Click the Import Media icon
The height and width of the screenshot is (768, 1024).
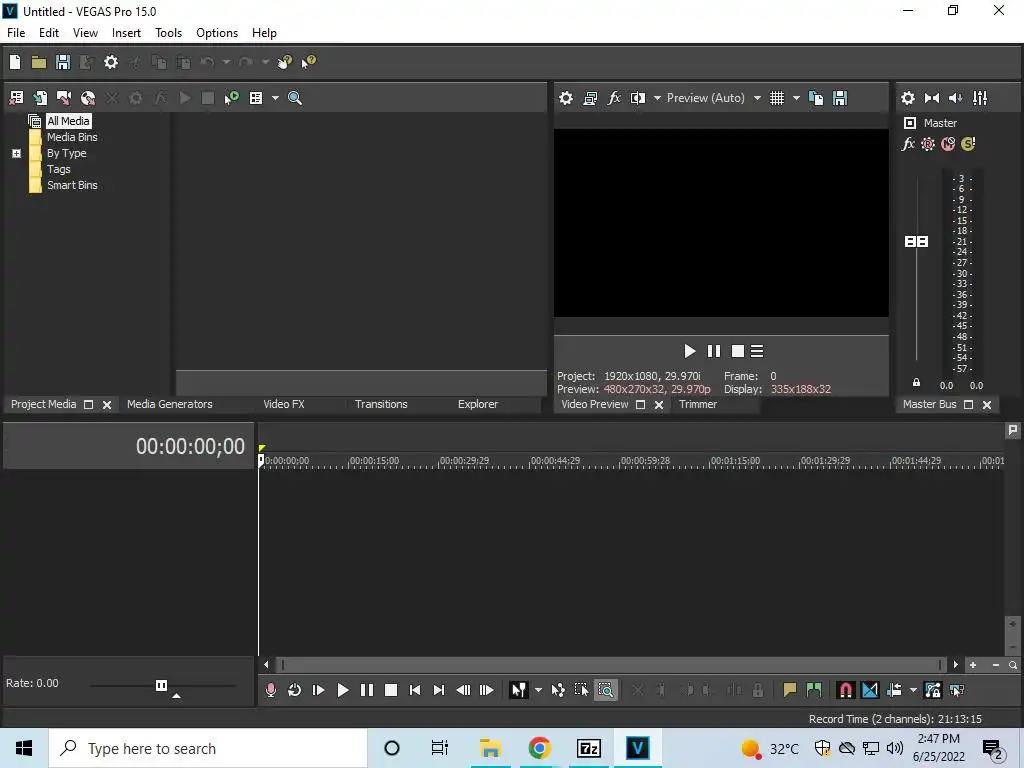(x=40, y=98)
